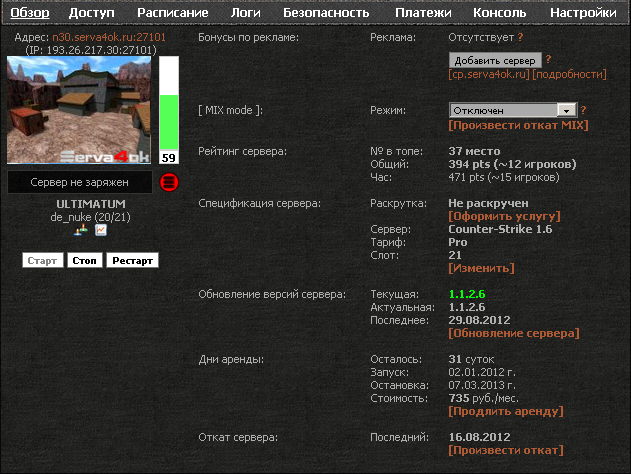Click the ULTIMATUM server name
The image size is (631, 474).
click(91, 204)
